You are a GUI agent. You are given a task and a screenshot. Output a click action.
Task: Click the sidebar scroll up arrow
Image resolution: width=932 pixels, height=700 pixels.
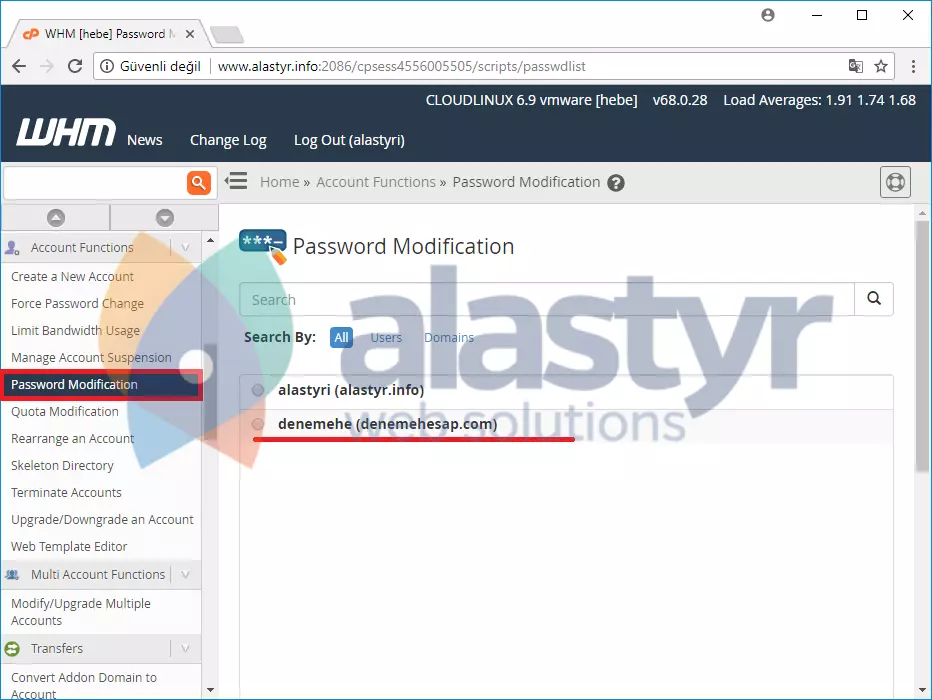pyautogui.click(x=210, y=240)
